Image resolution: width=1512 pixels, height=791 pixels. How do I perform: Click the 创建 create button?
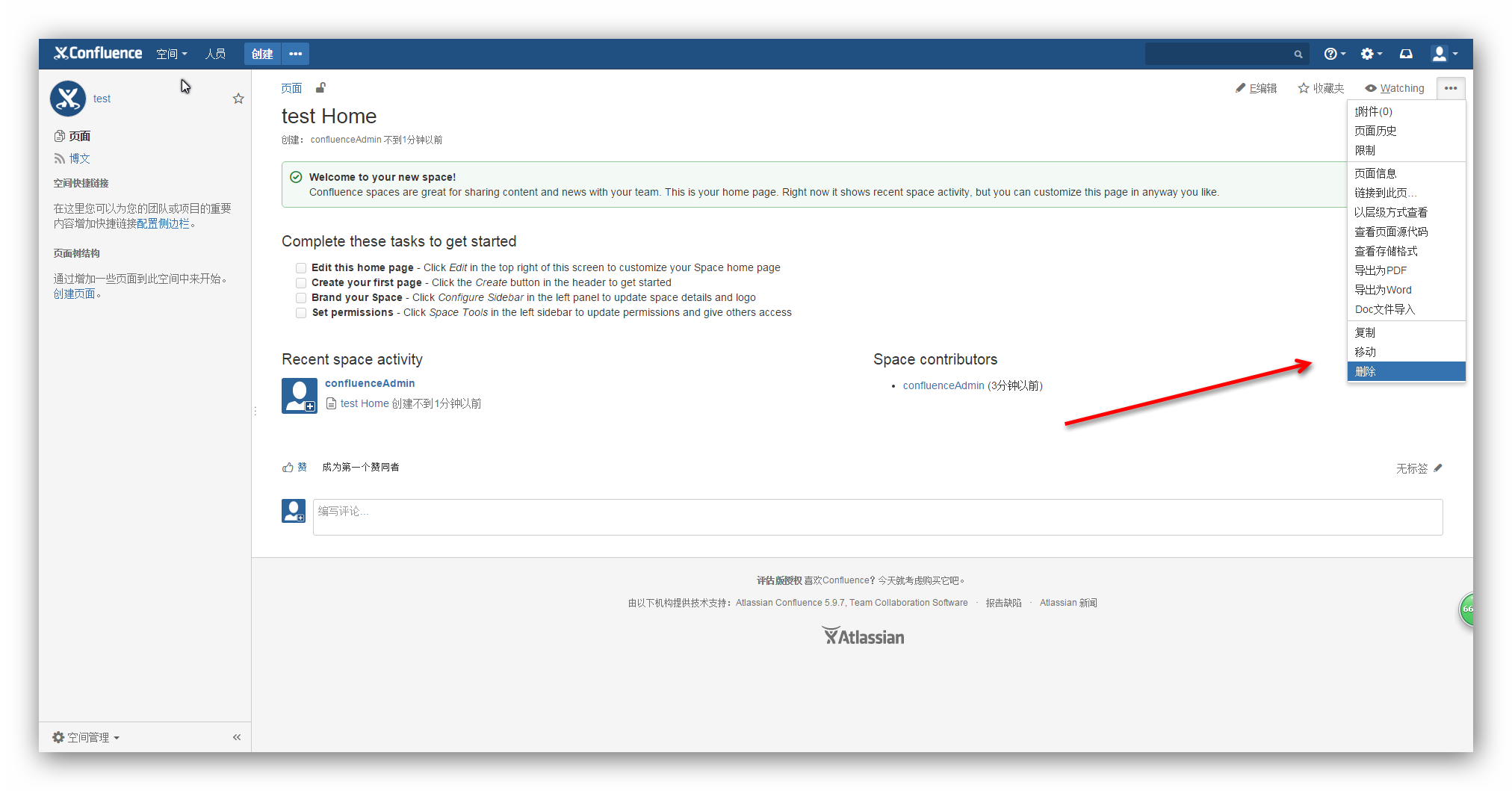262,54
